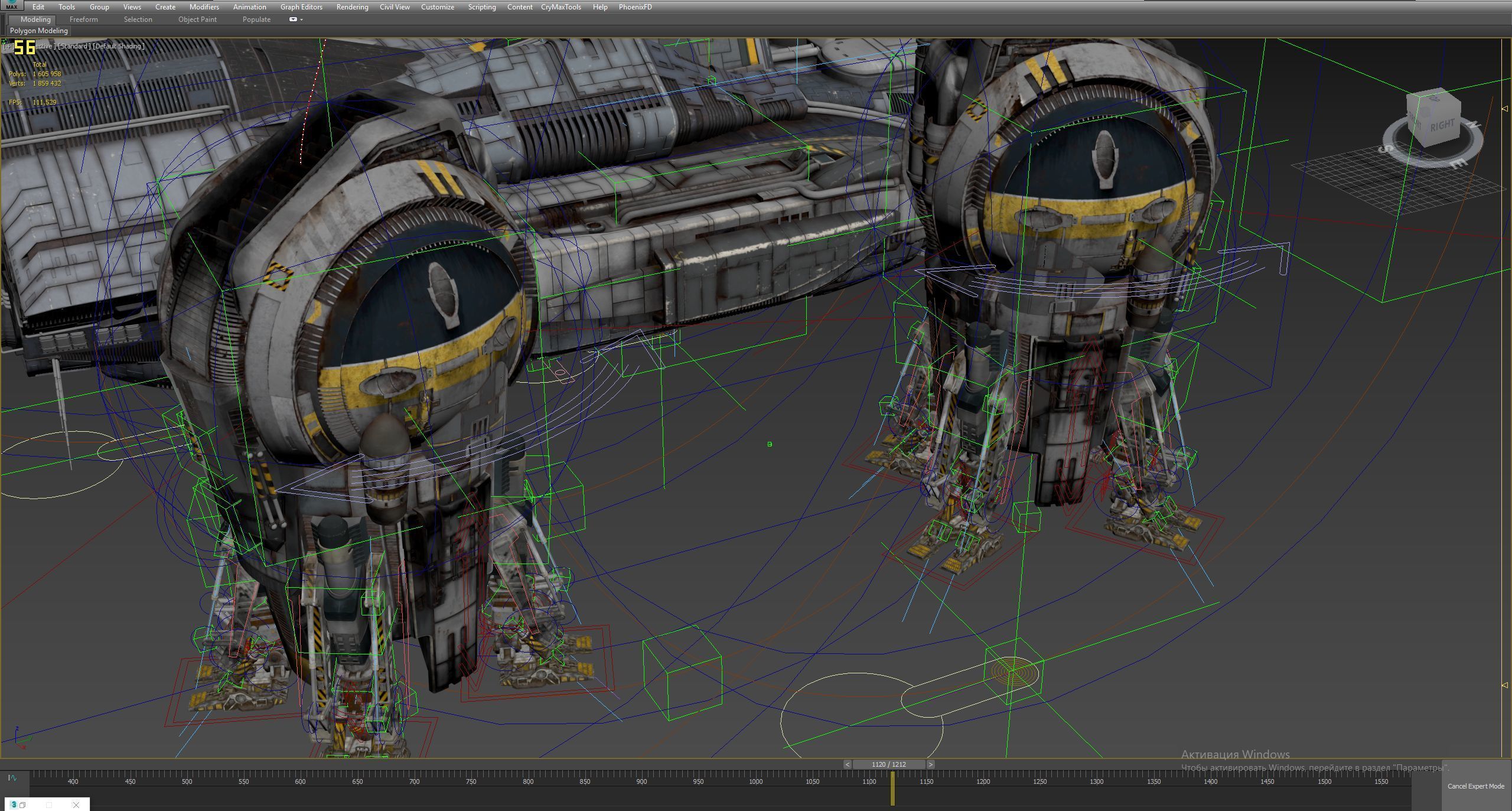Step to the previous frame arrow
The image size is (1512, 811).
click(847, 764)
